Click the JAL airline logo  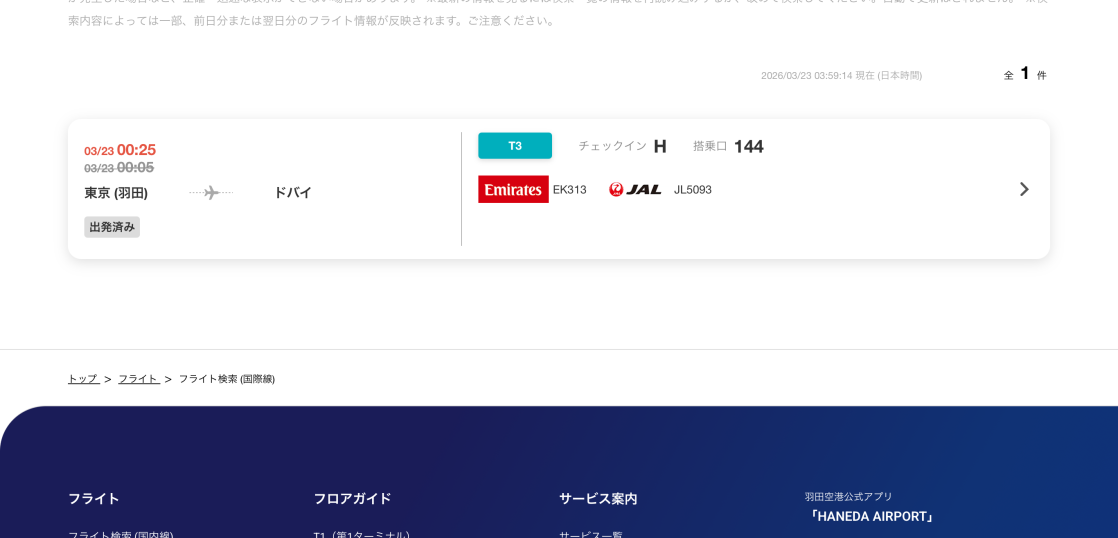(635, 189)
